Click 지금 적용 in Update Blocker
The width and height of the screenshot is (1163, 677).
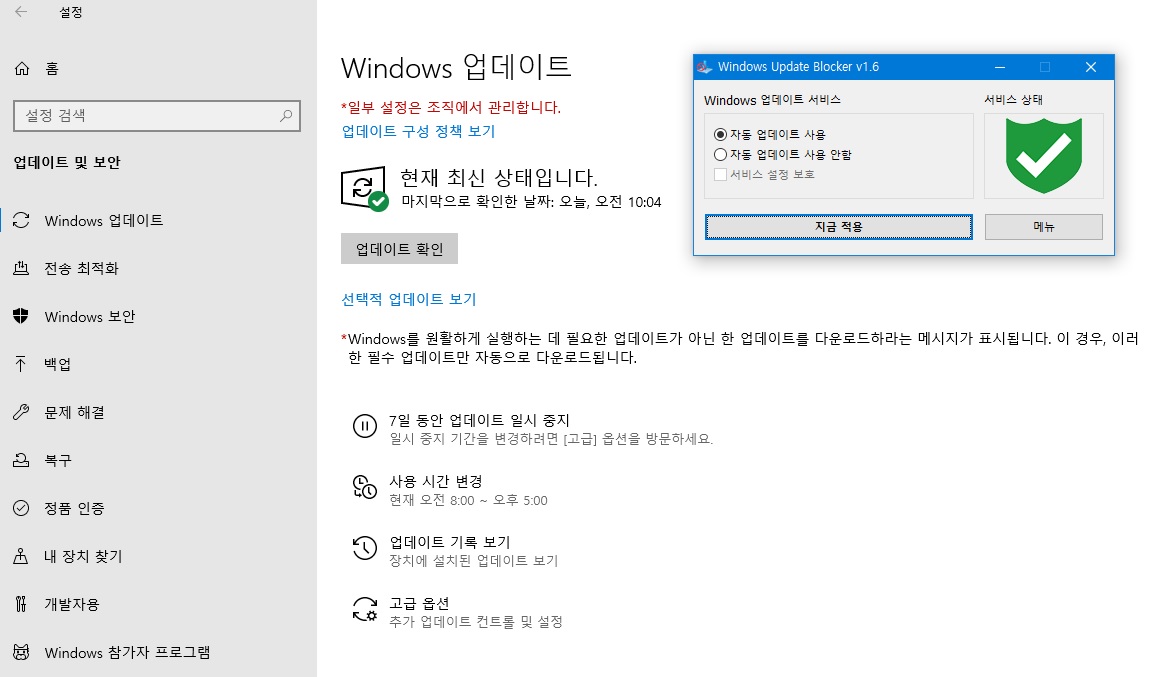click(838, 227)
